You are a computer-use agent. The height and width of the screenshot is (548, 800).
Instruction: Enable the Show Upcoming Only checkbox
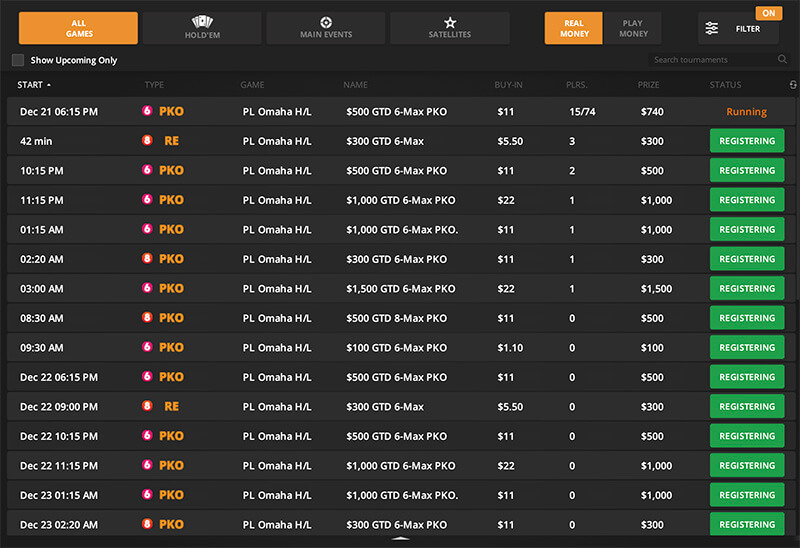(18, 60)
